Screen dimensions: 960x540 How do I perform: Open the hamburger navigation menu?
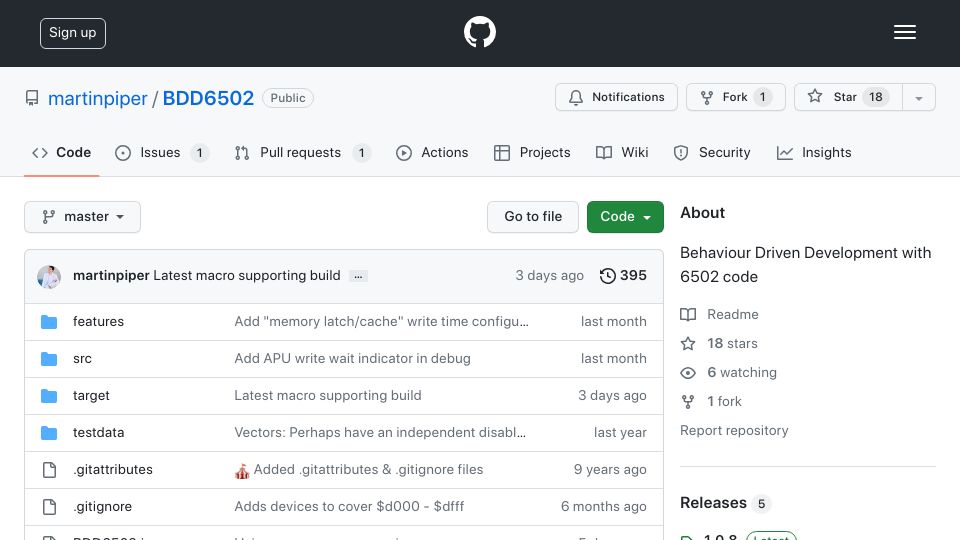pos(904,32)
